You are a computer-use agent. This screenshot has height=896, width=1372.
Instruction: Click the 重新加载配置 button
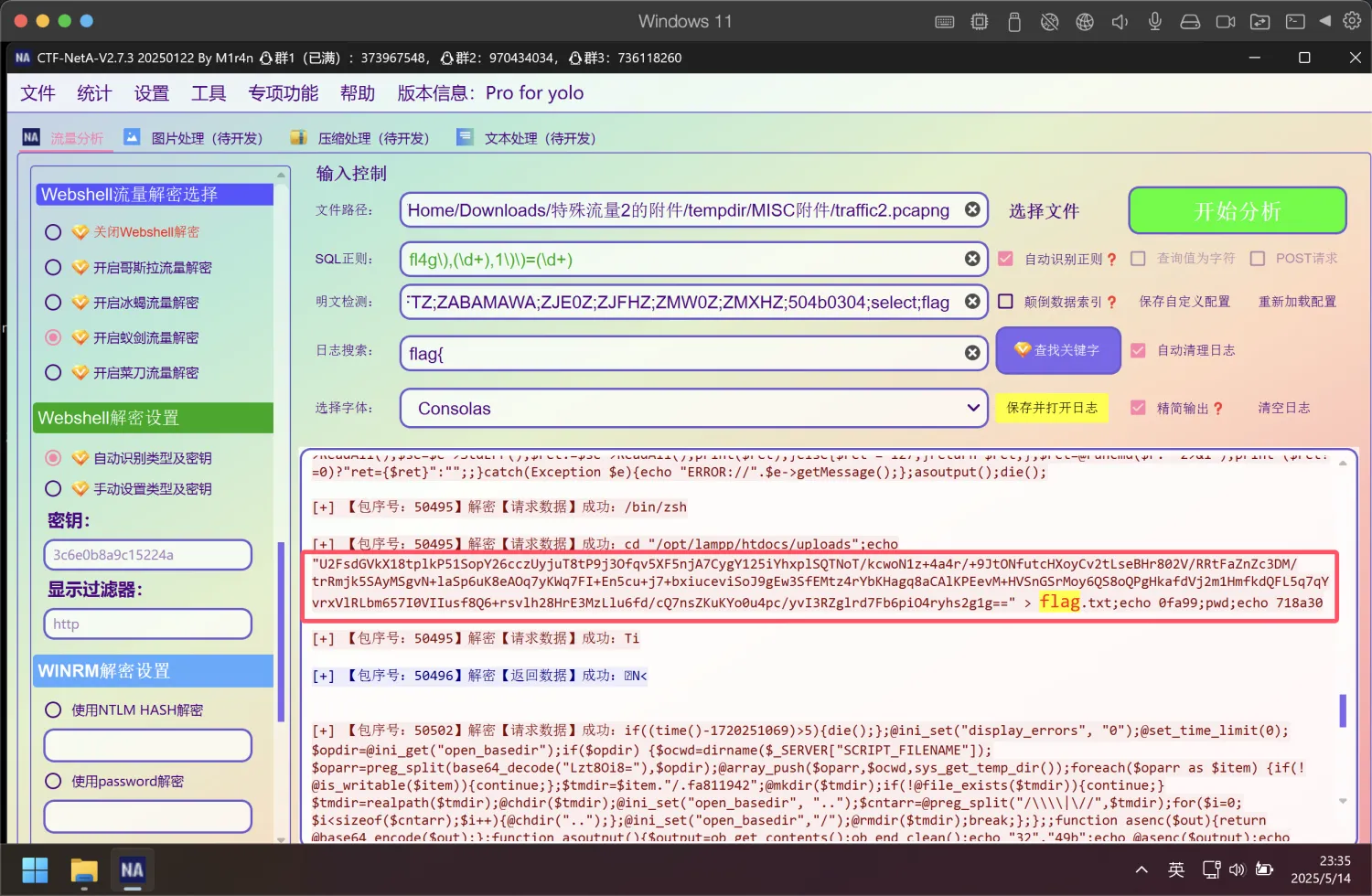[1297, 302]
